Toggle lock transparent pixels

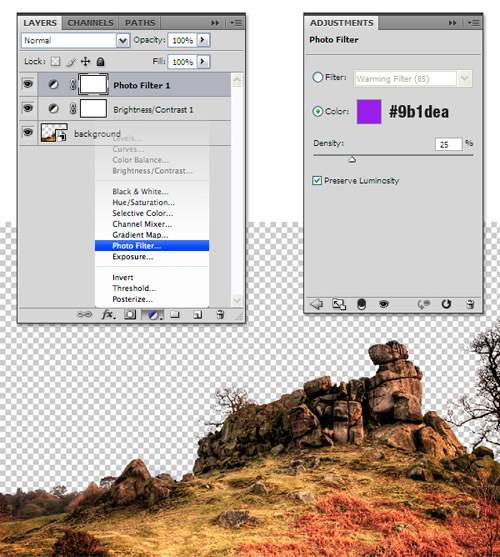(x=55, y=61)
